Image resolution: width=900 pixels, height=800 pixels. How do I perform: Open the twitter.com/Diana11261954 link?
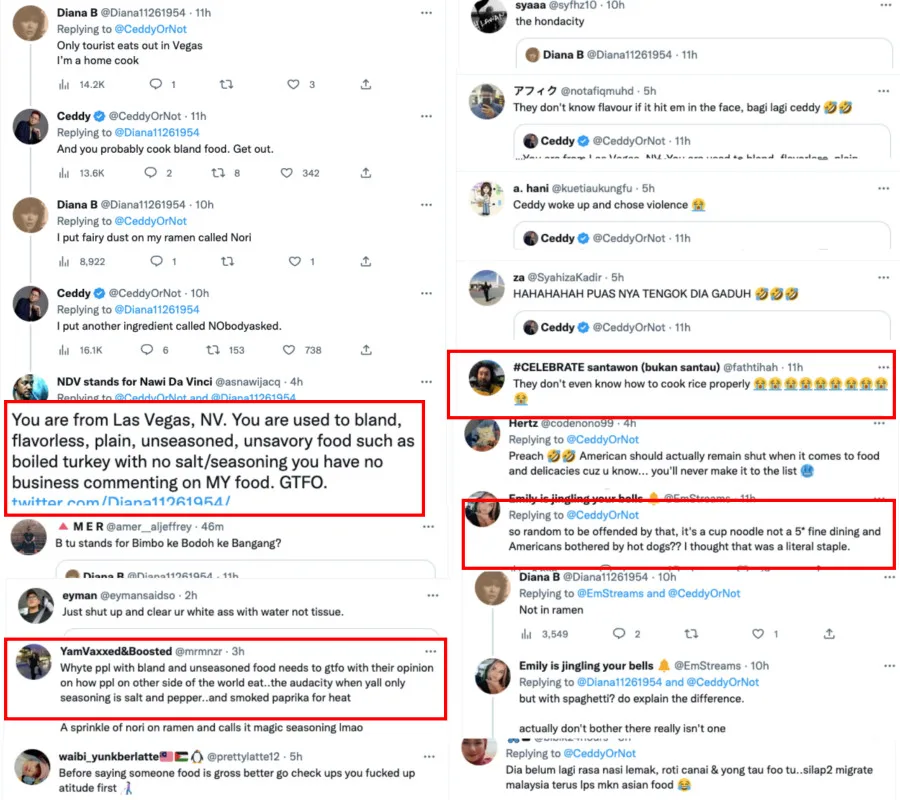121,500
